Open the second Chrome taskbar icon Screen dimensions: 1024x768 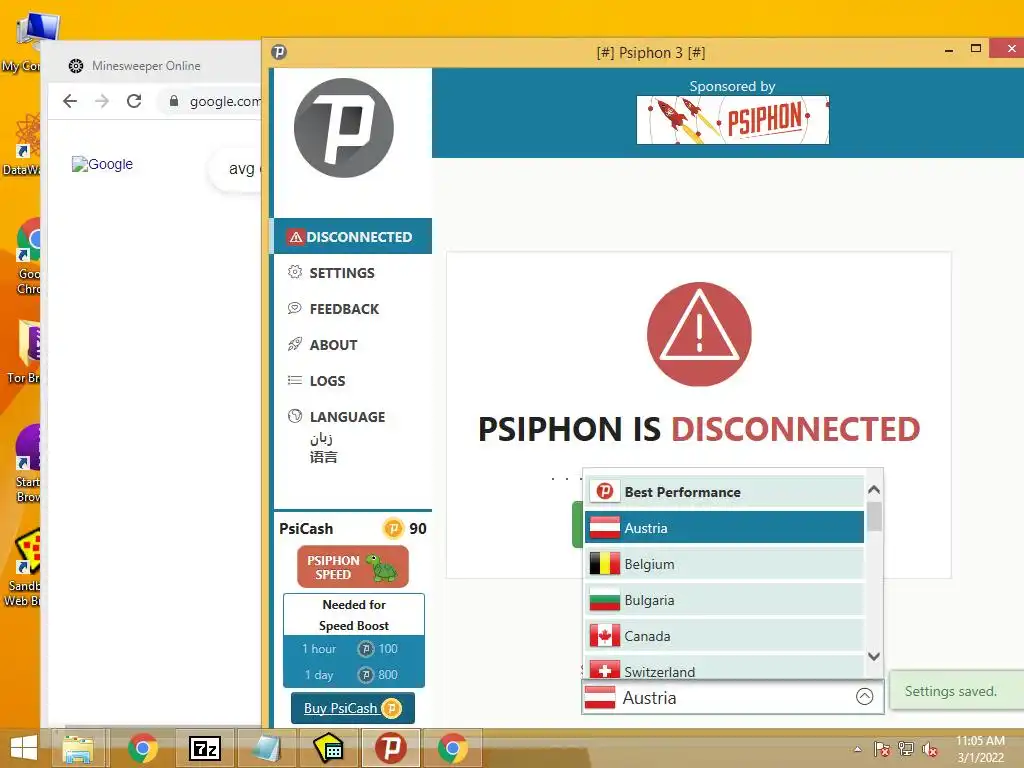452,748
